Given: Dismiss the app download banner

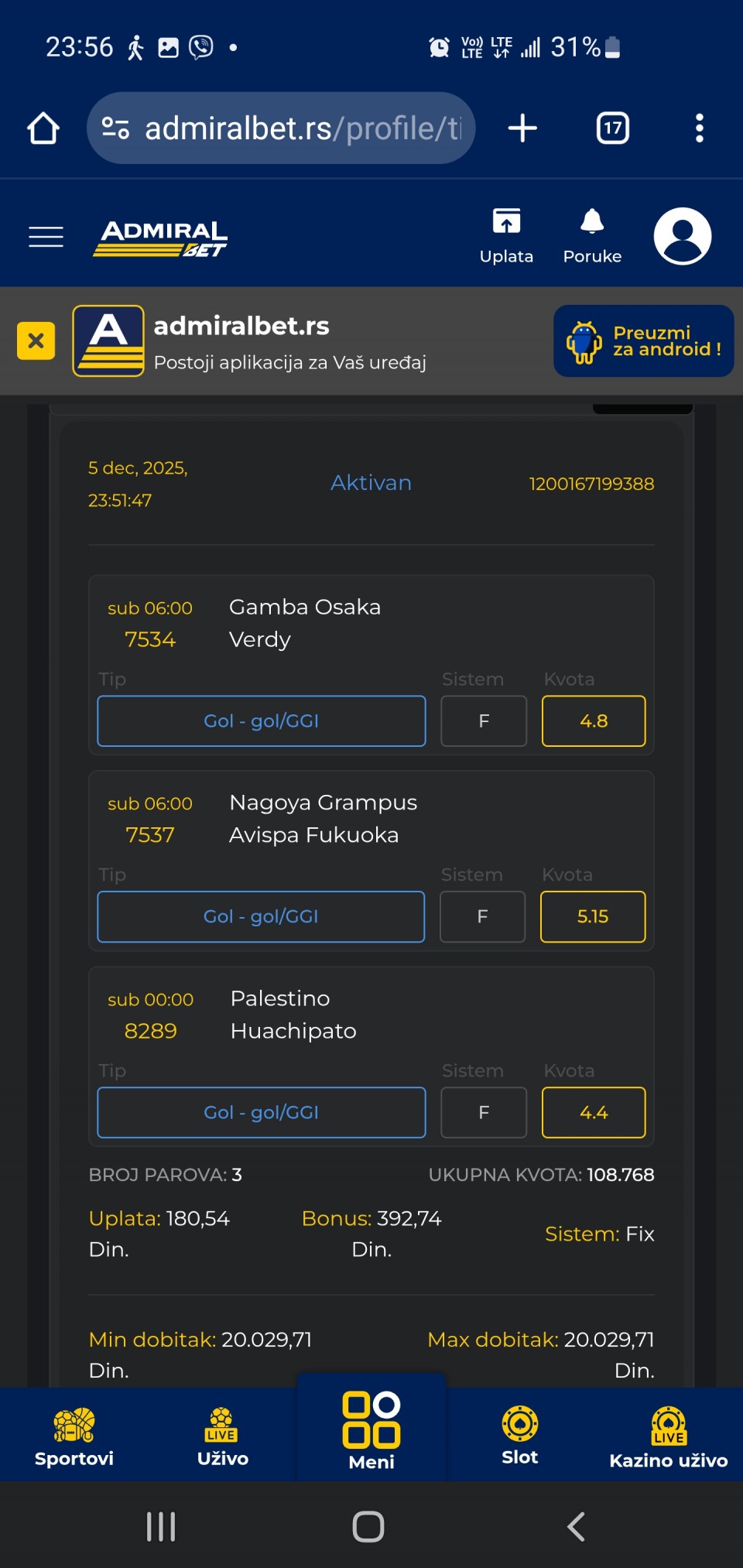Looking at the screenshot, I should [x=36, y=341].
